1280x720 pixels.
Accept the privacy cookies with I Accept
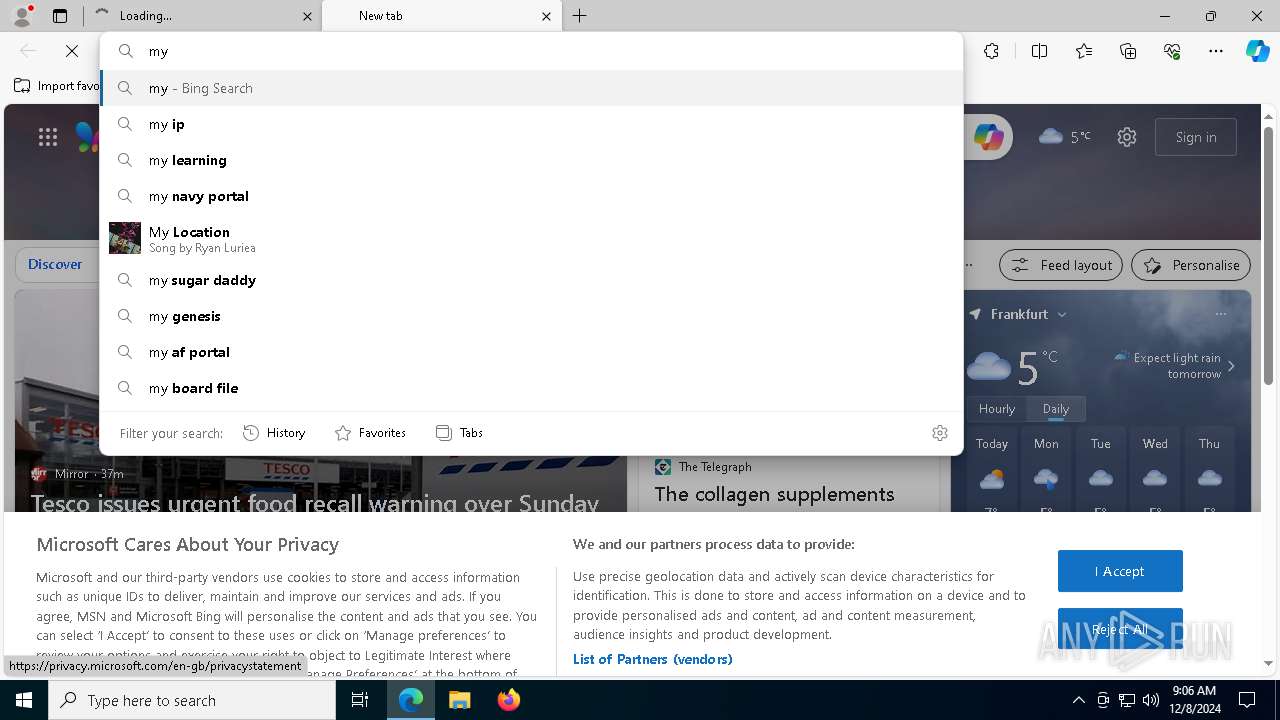(x=1120, y=571)
